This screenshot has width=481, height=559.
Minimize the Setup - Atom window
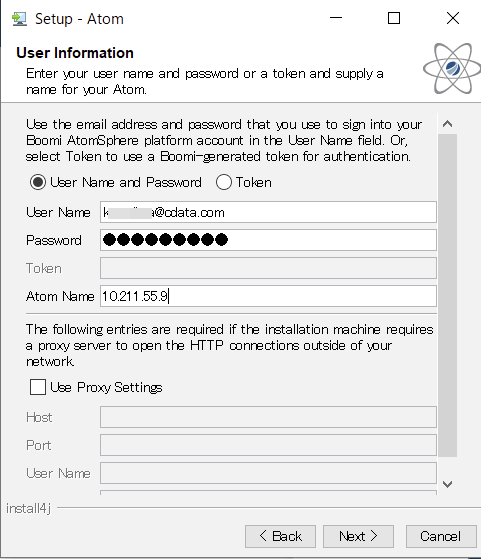(336, 18)
